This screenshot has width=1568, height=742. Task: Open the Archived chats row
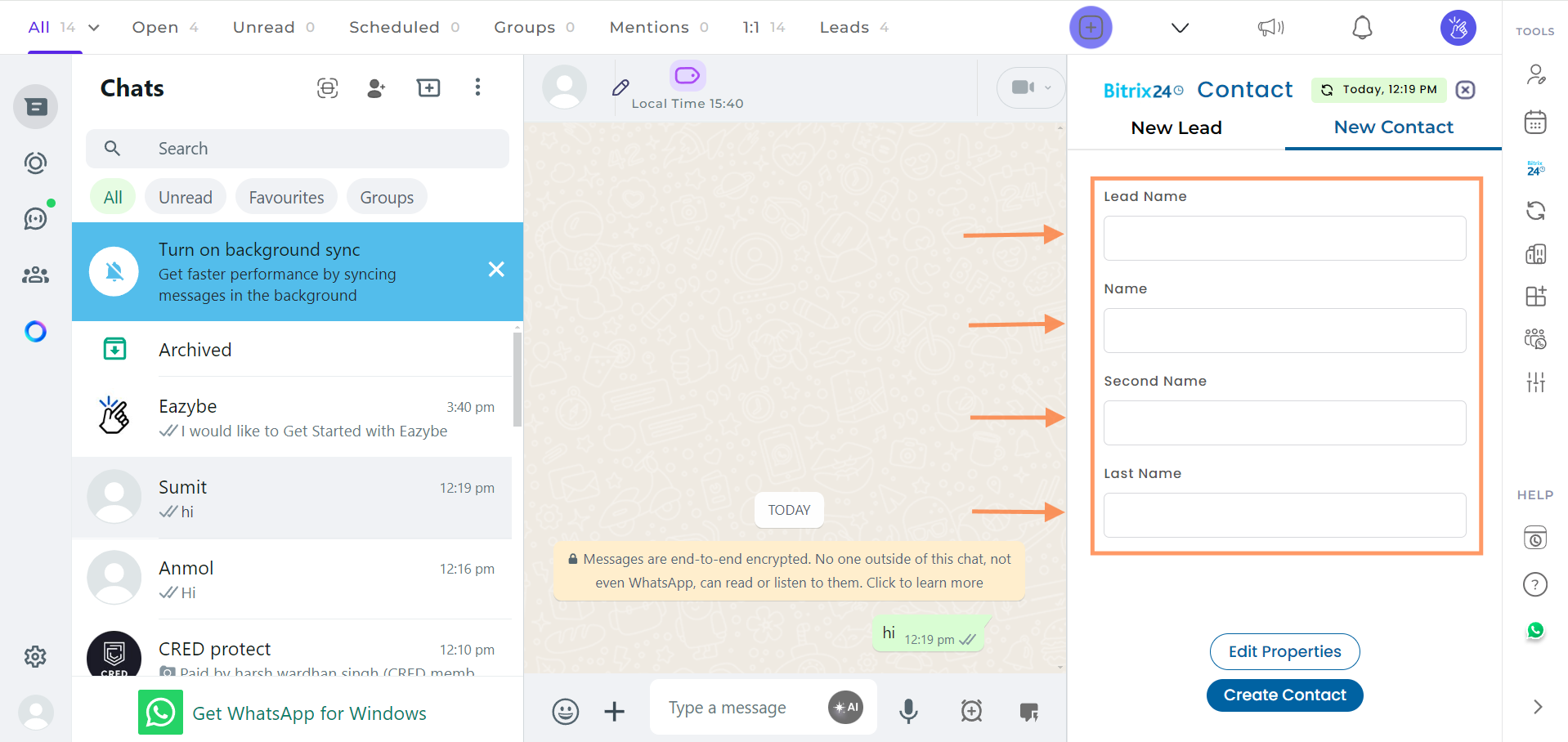(x=292, y=350)
